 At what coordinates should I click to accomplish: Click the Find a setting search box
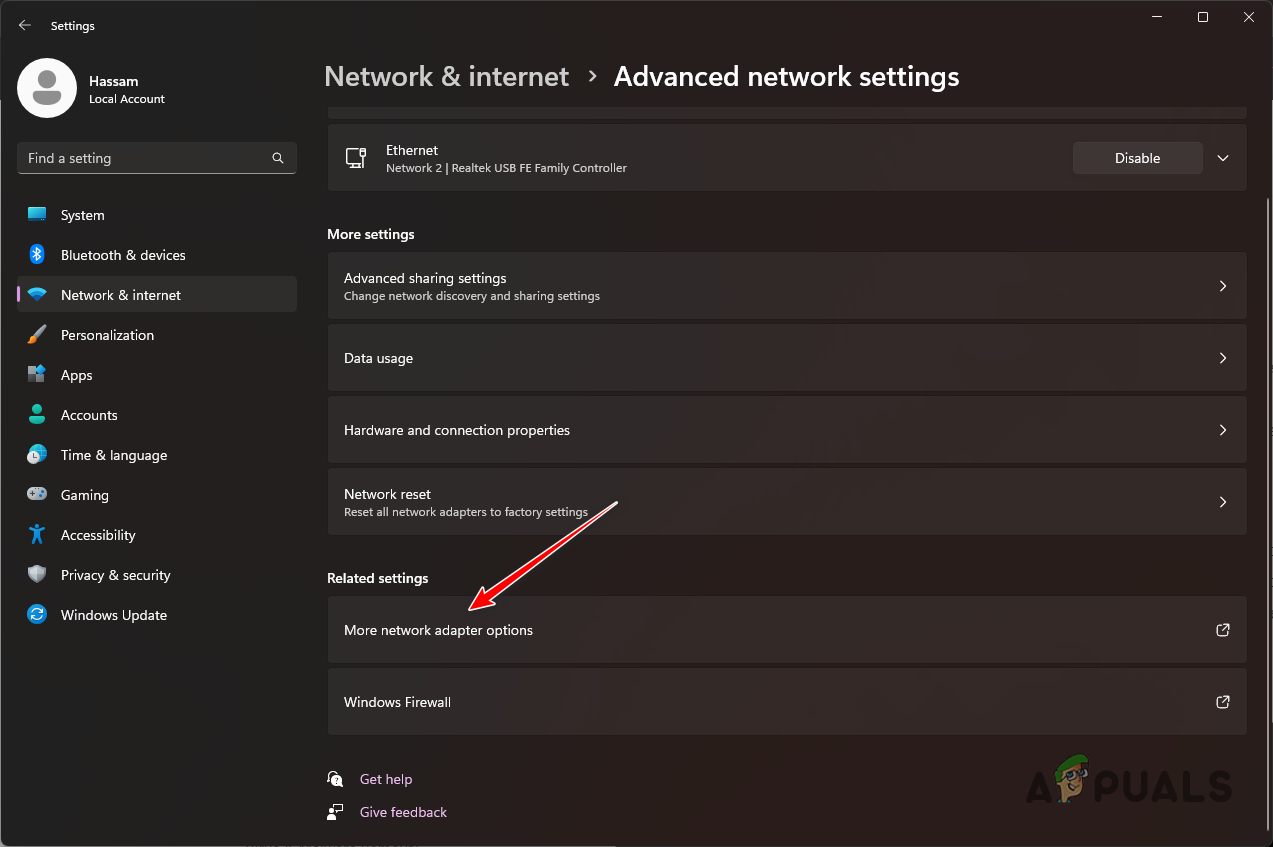click(156, 157)
